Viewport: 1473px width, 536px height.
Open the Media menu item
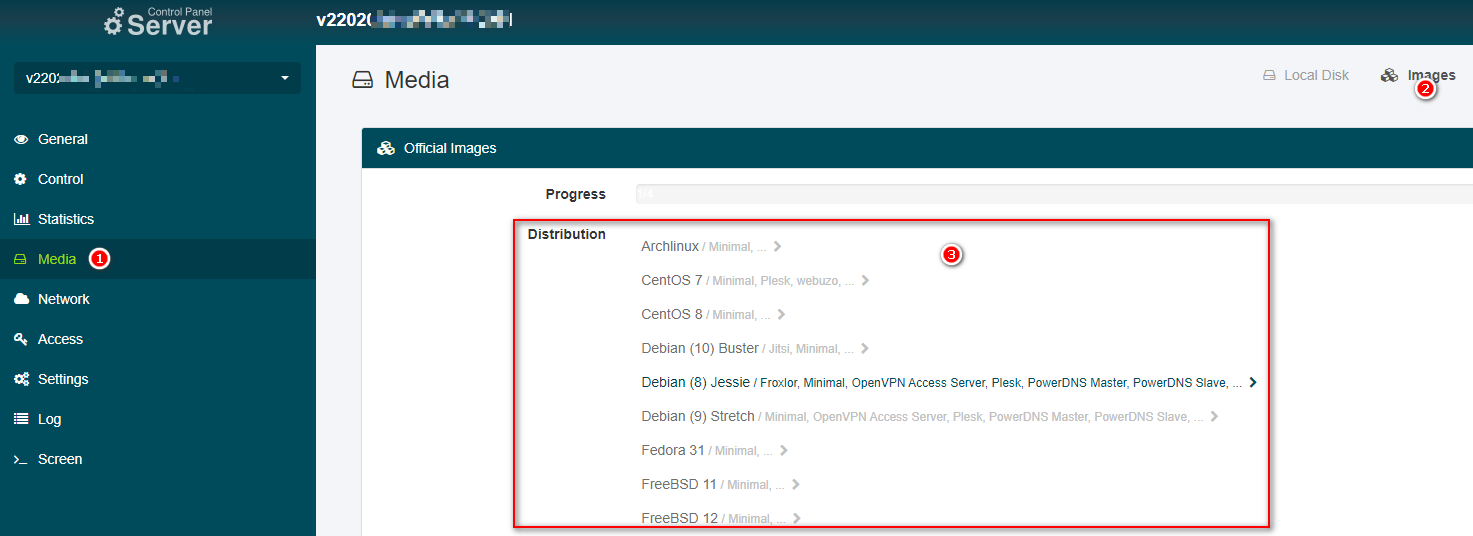(56, 259)
